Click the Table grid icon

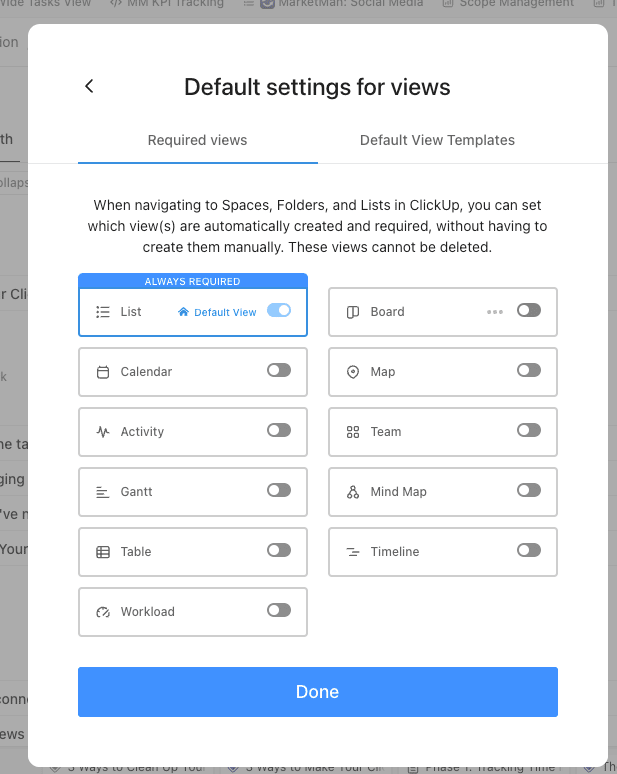[x=103, y=552]
